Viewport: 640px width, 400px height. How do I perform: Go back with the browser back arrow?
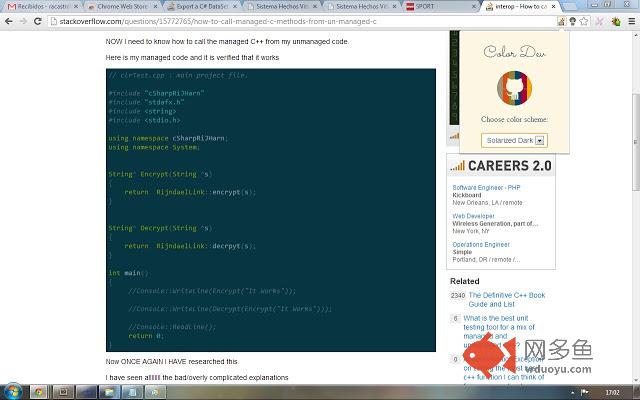(9, 21)
